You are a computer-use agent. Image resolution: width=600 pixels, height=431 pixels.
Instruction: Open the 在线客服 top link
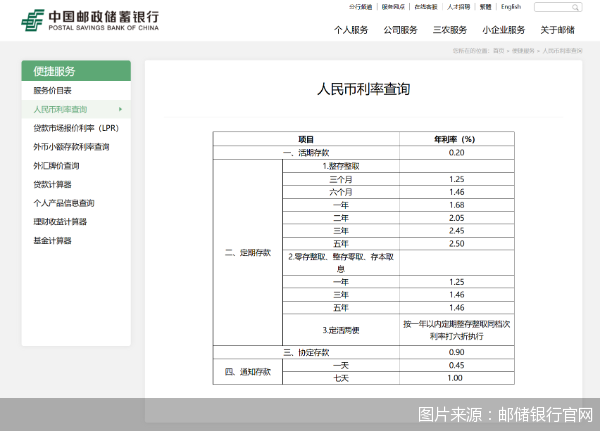[x=426, y=7]
